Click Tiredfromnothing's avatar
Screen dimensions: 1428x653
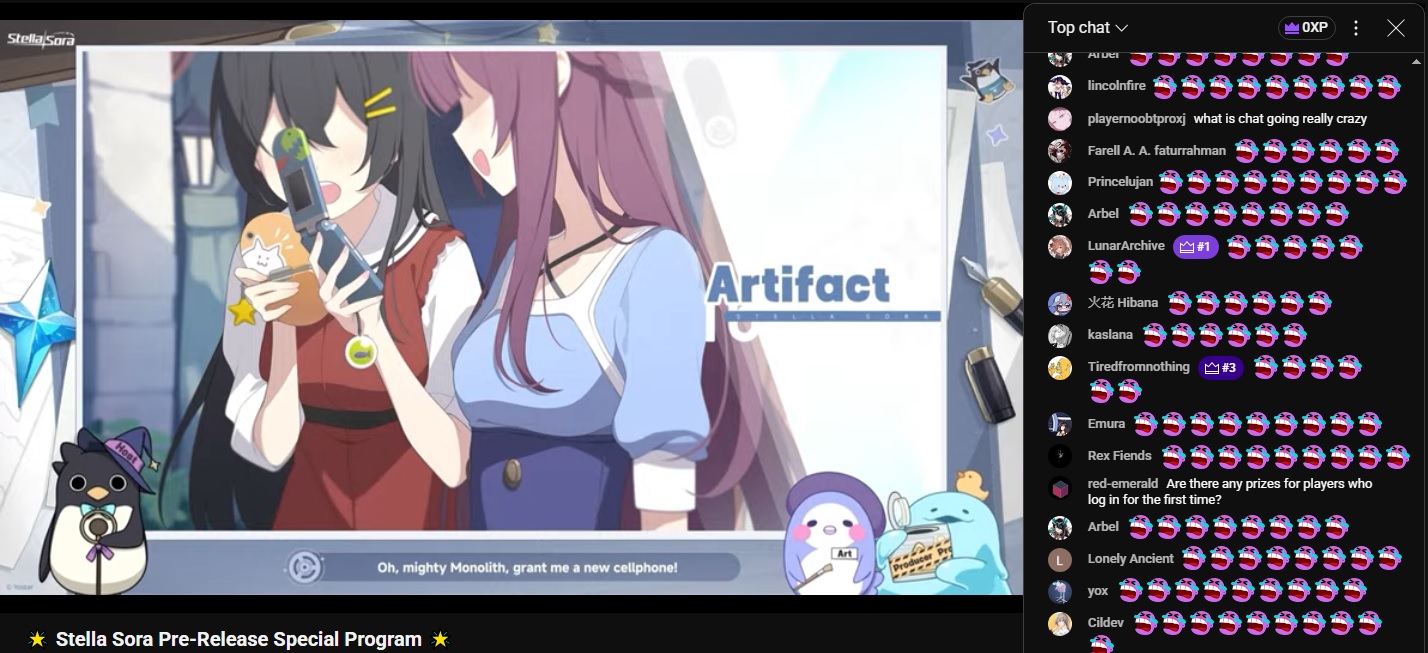1060,367
